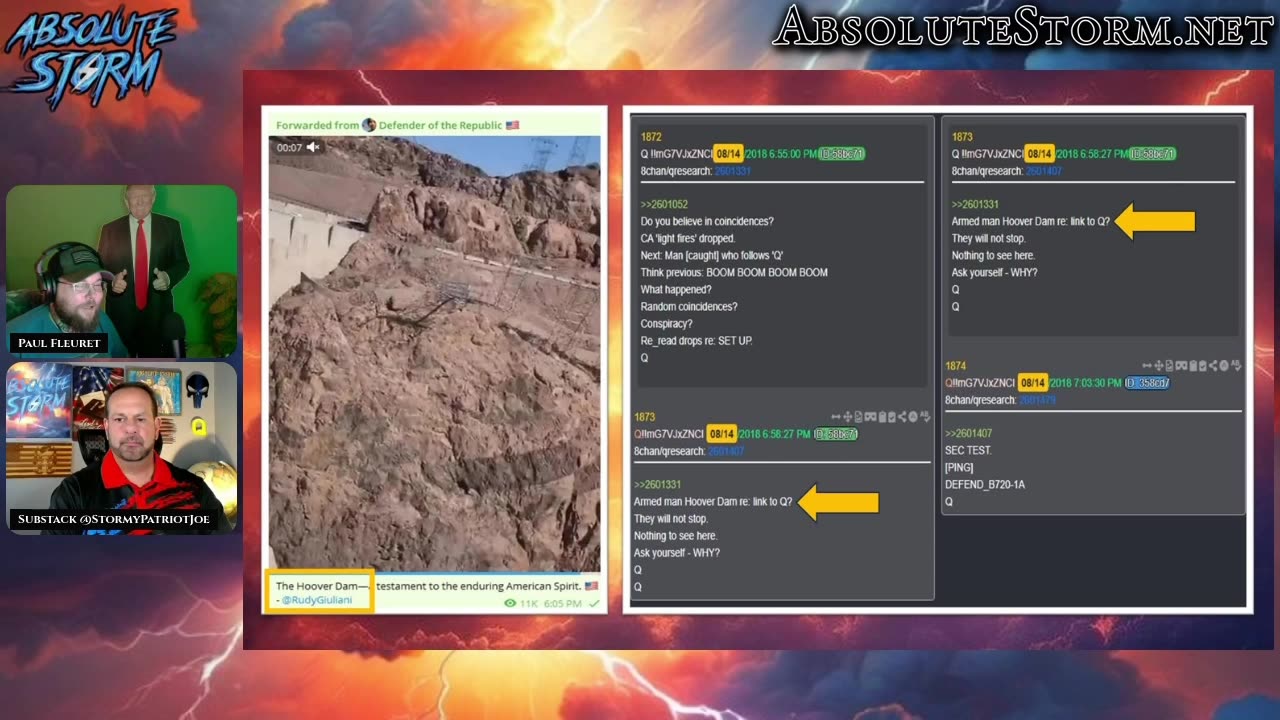Click the post number 1872 heading
The width and height of the screenshot is (1280, 720).
(651, 137)
